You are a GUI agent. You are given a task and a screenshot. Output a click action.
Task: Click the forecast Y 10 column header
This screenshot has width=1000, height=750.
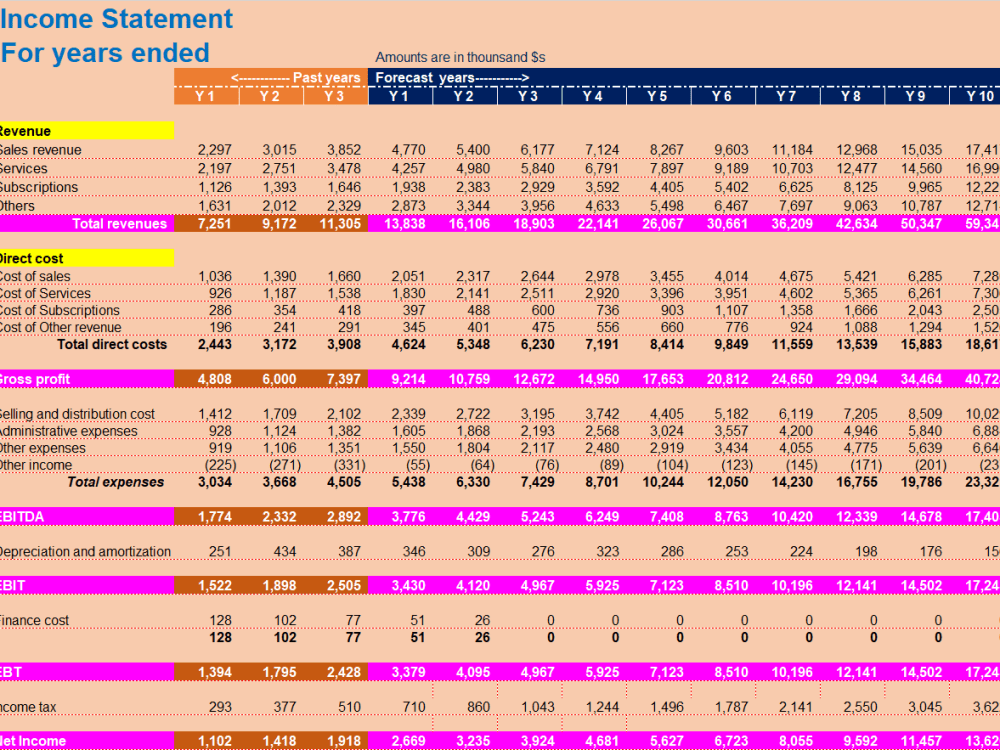979,99
